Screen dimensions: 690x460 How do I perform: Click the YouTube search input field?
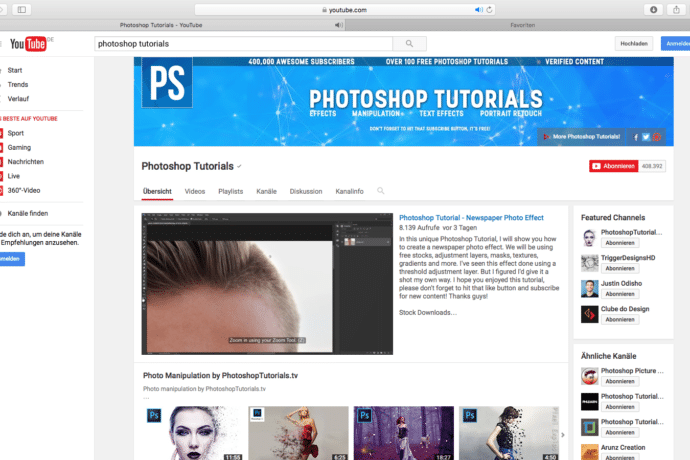(243, 44)
